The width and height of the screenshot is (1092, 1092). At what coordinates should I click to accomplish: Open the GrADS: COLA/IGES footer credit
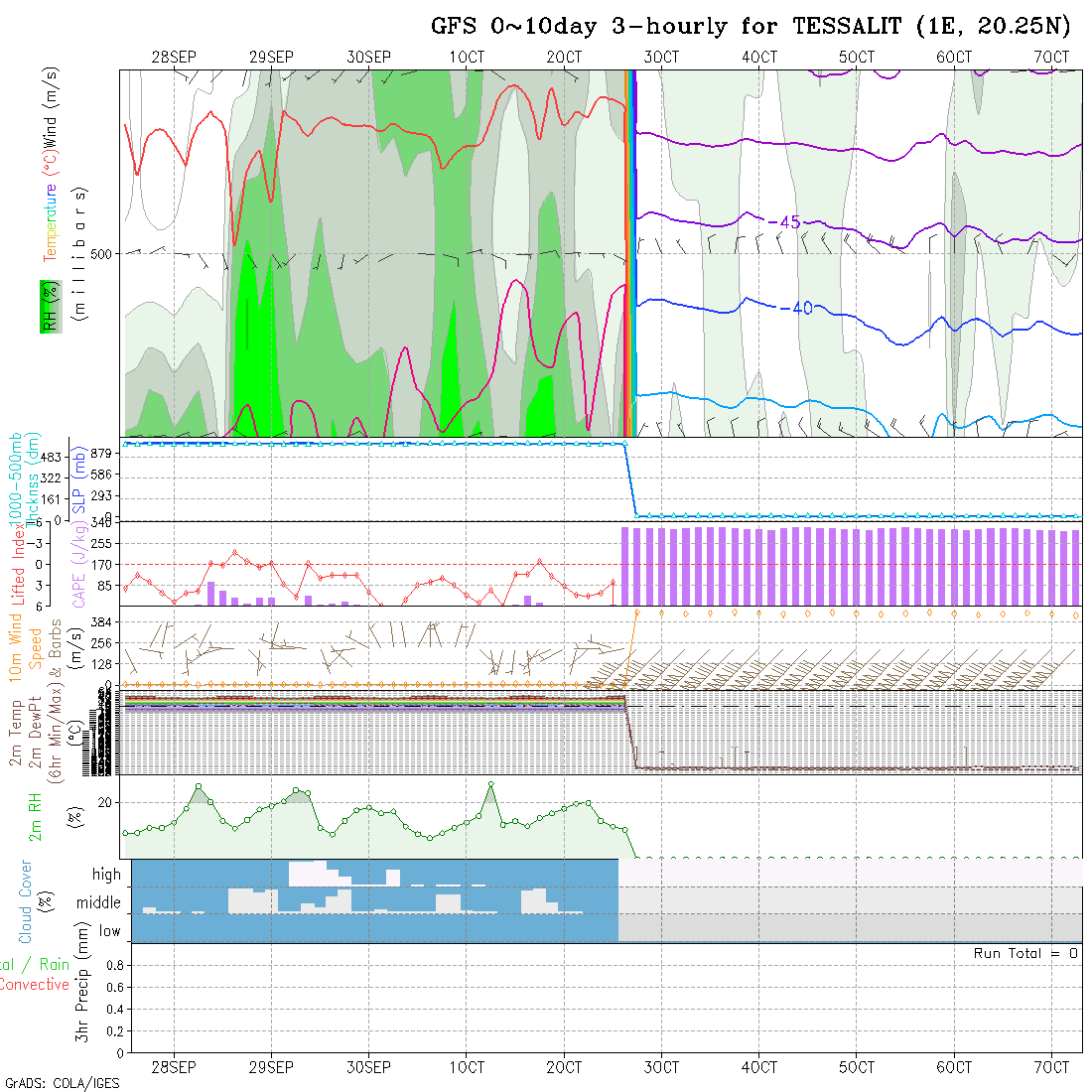coord(62,1083)
